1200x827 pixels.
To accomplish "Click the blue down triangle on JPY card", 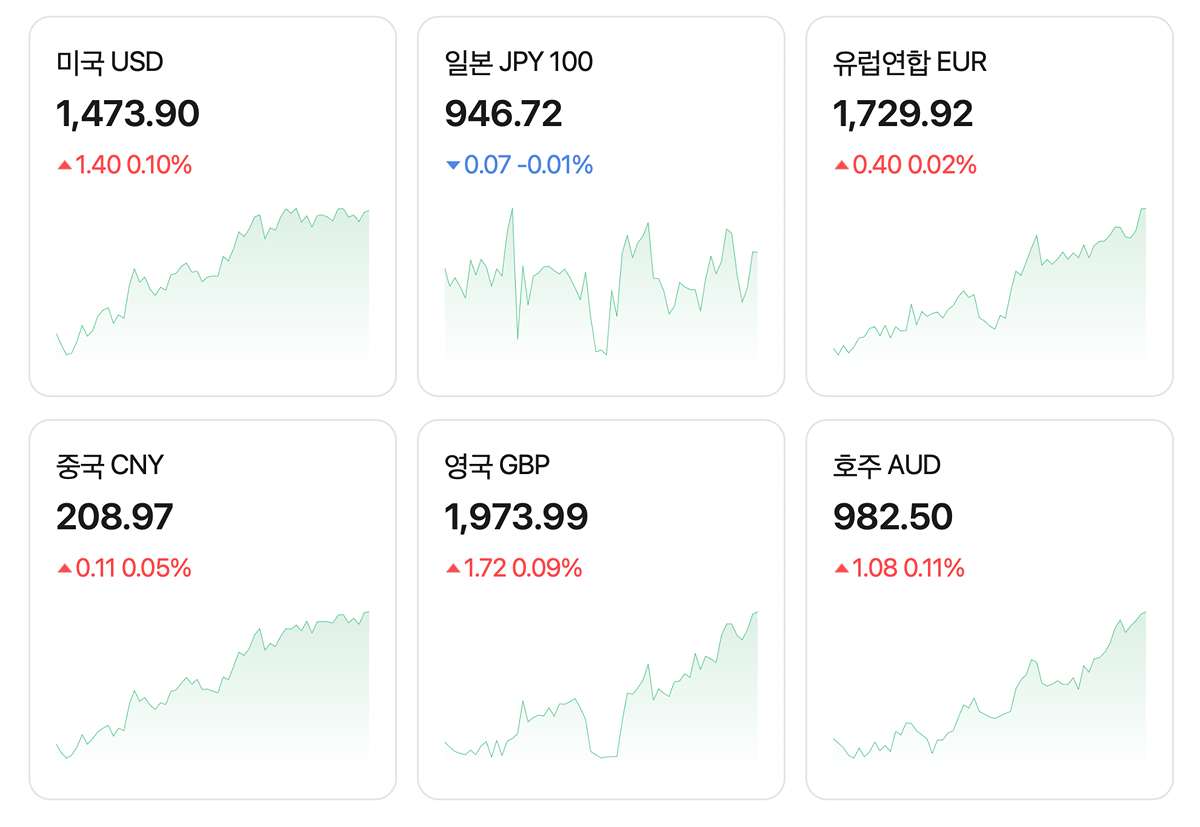I will [453, 165].
